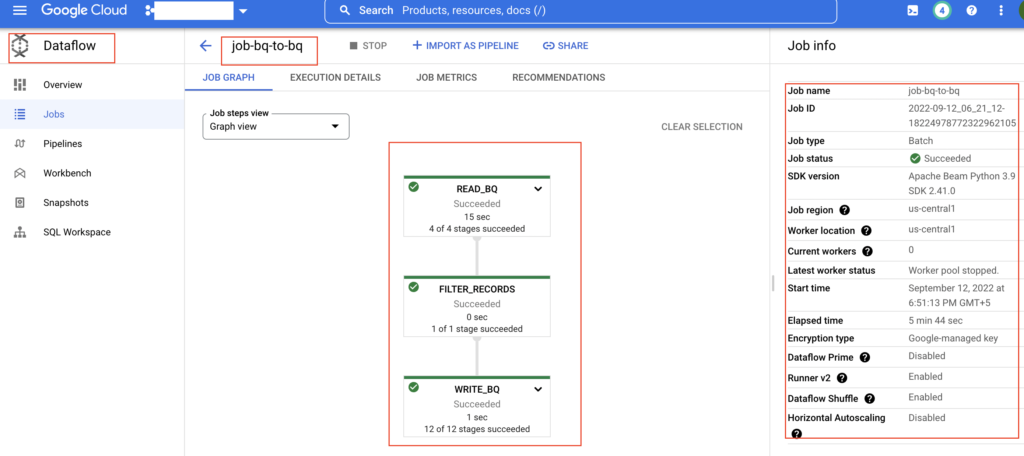Viewport: 1024px width, 456px height.
Task: Click the Dataflow product icon
Action: 22,46
